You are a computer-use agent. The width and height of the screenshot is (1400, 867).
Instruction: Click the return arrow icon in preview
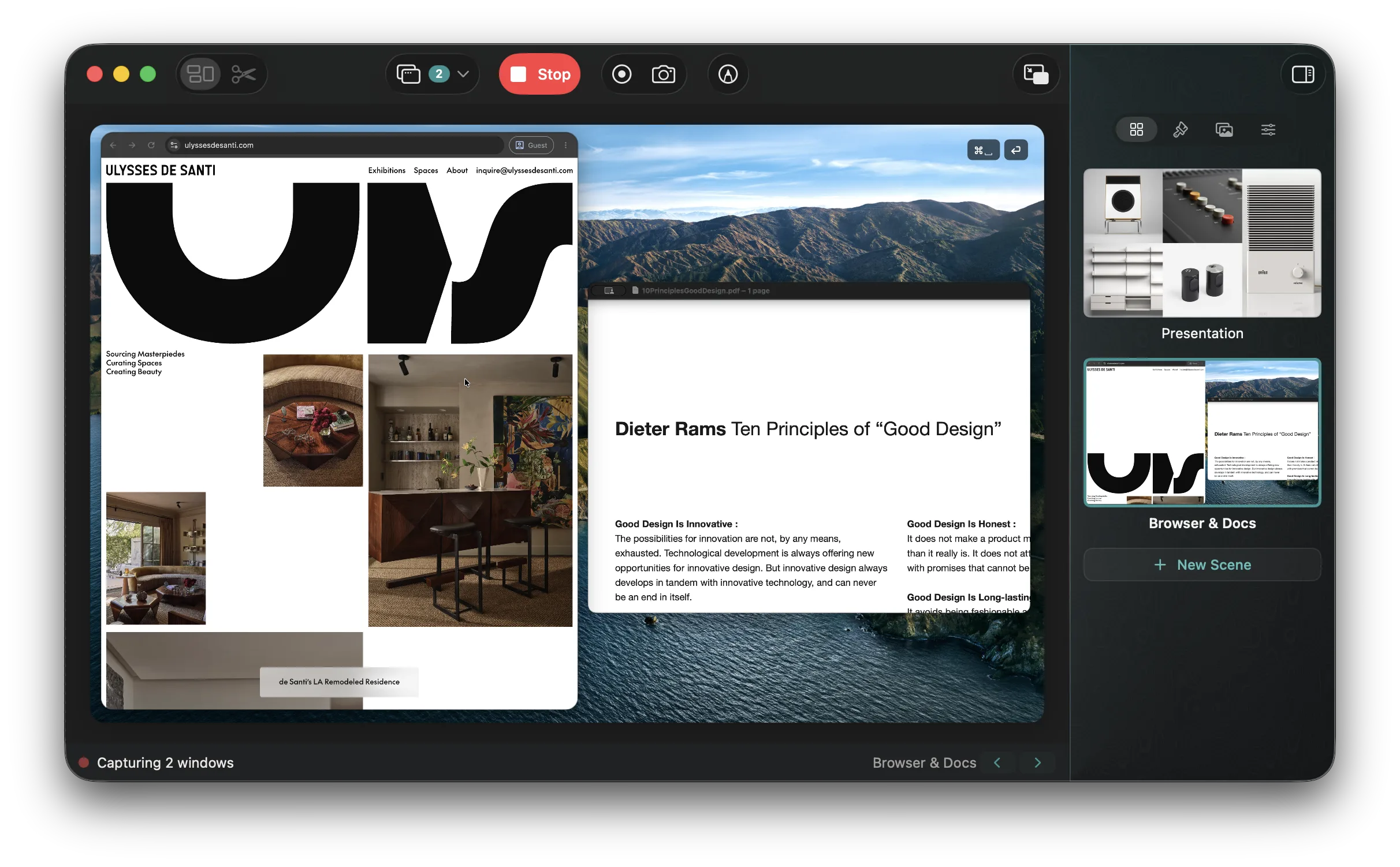[x=1016, y=150]
